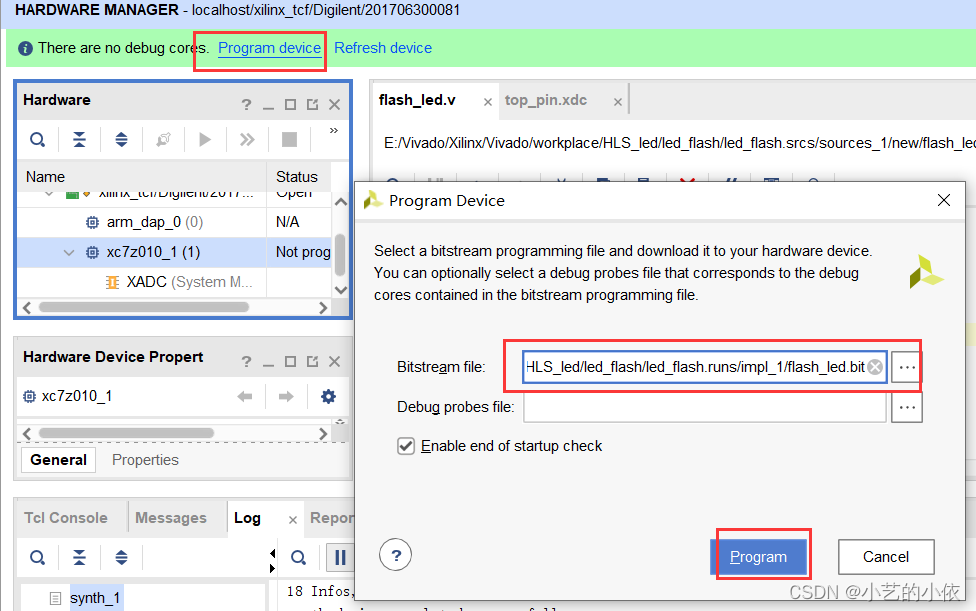Switch to the Properties tab
This screenshot has height=611, width=976.
click(x=145, y=460)
